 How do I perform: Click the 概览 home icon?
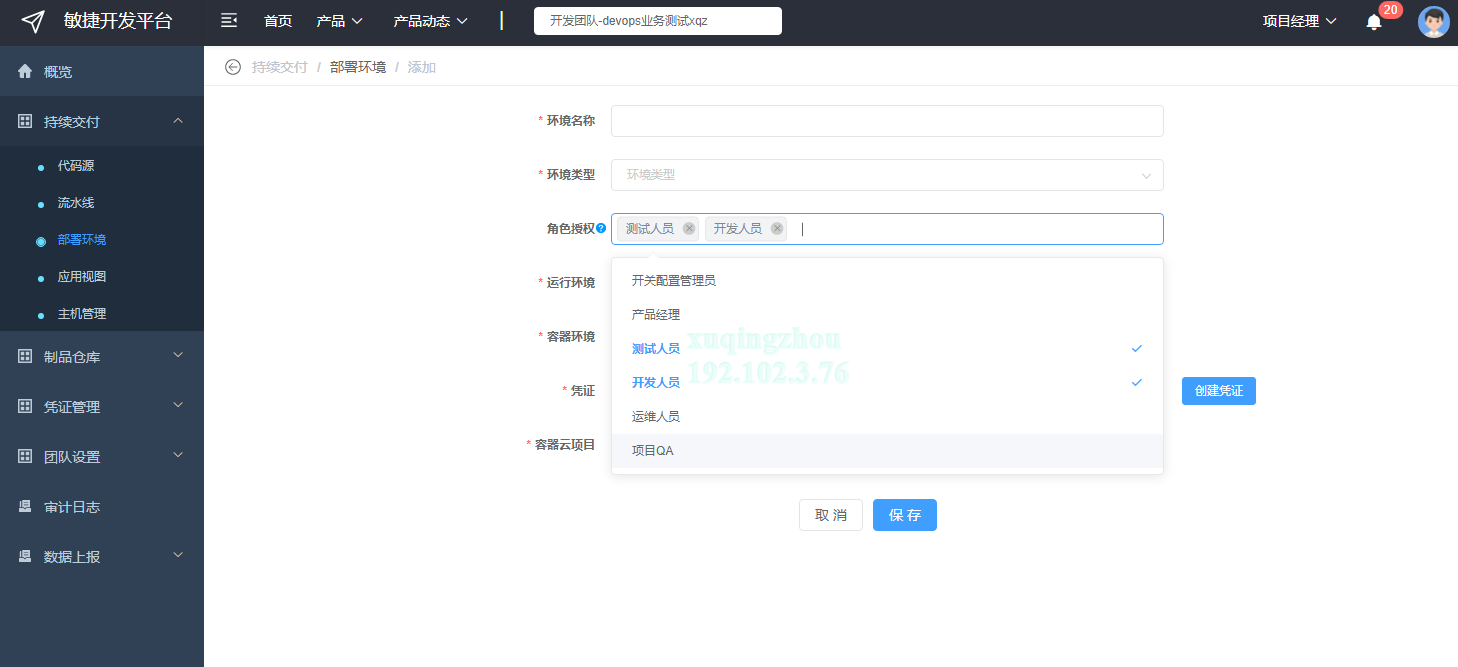coord(25,71)
